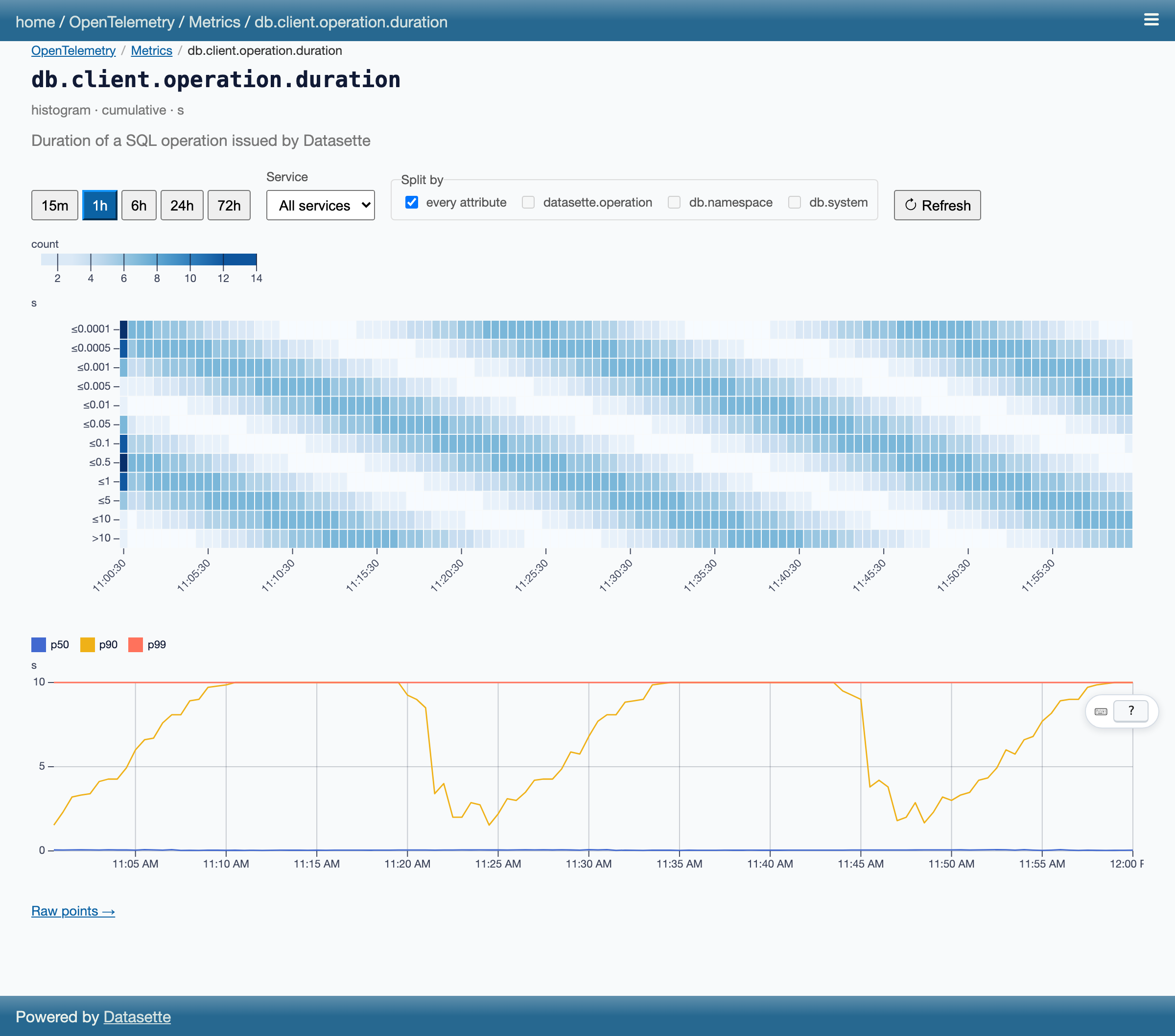The image size is (1175, 1036).
Task: Click the 11:05 AM axis label
Action: [x=135, y=864]
